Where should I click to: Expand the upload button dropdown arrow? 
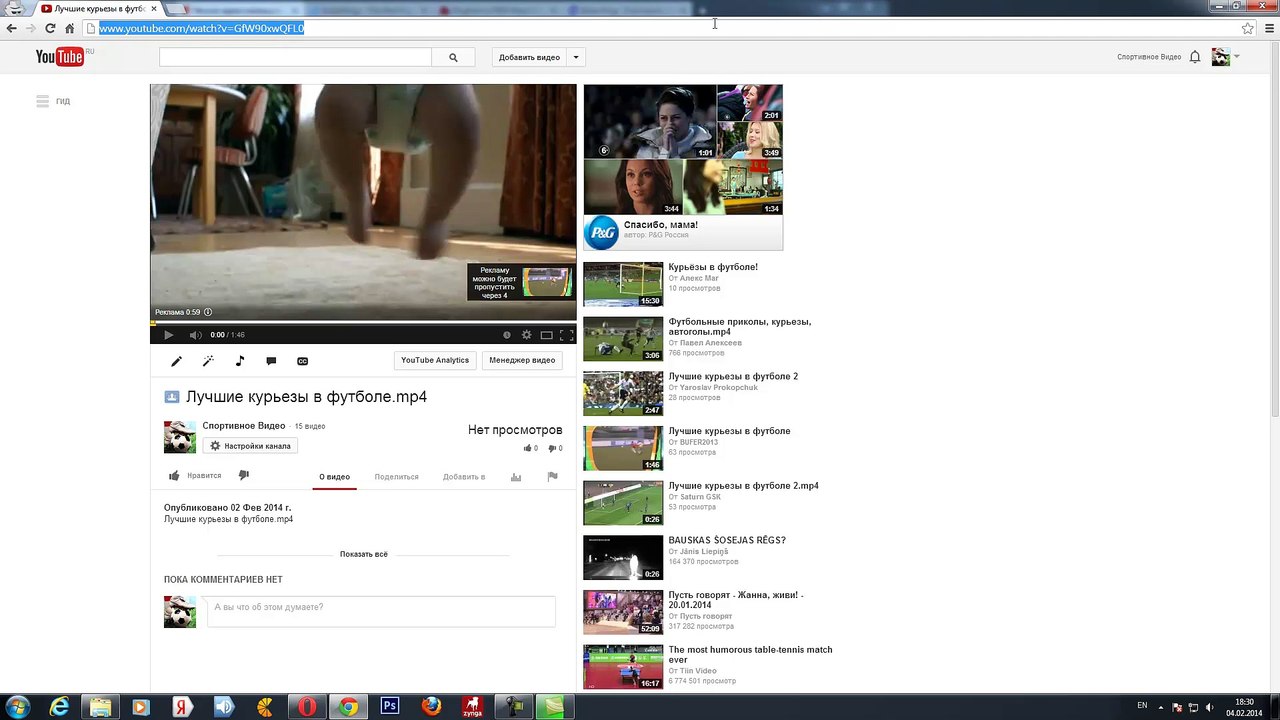pos(576,58)
